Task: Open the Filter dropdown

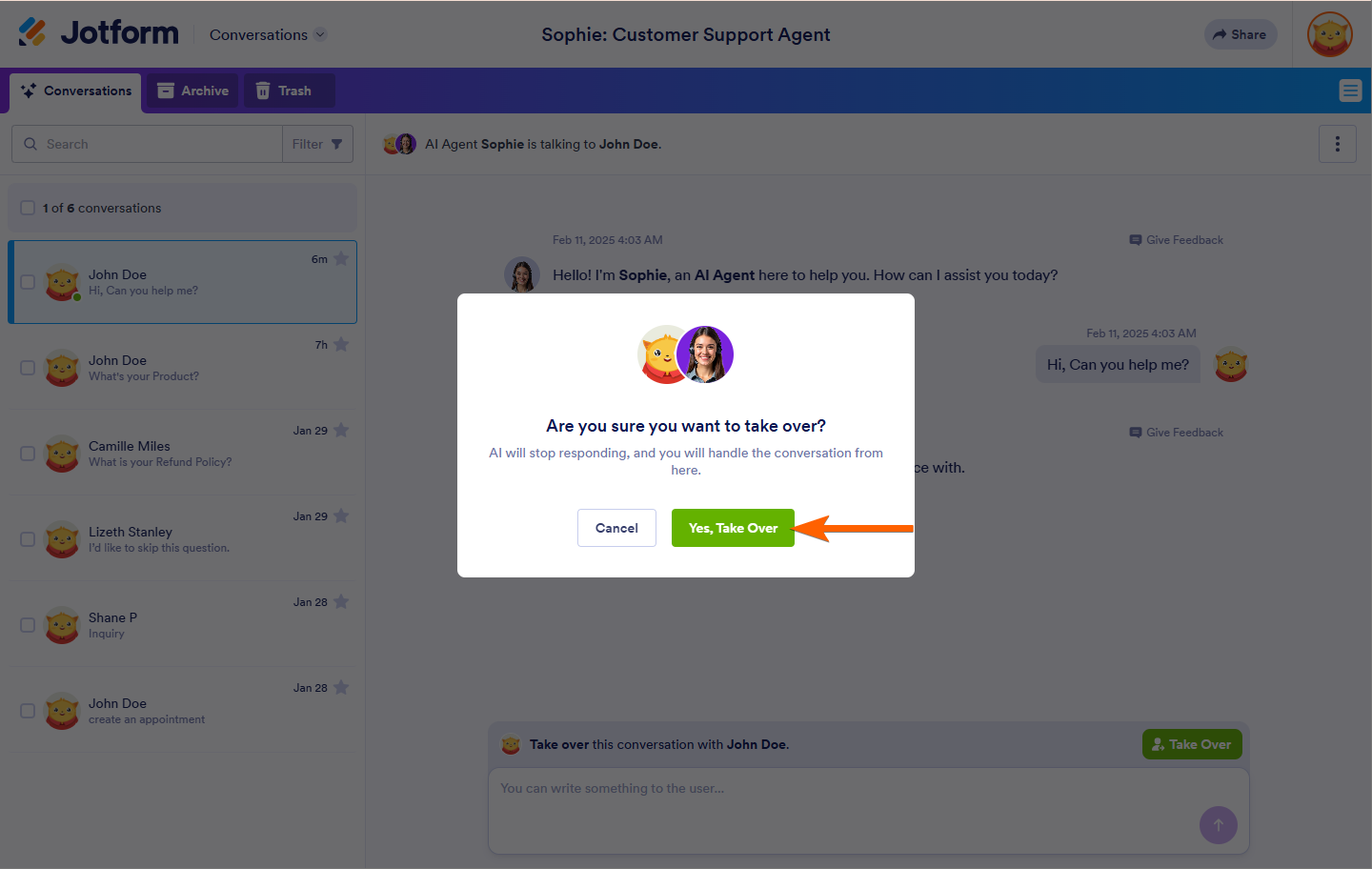Action: [x=317, y=144]
